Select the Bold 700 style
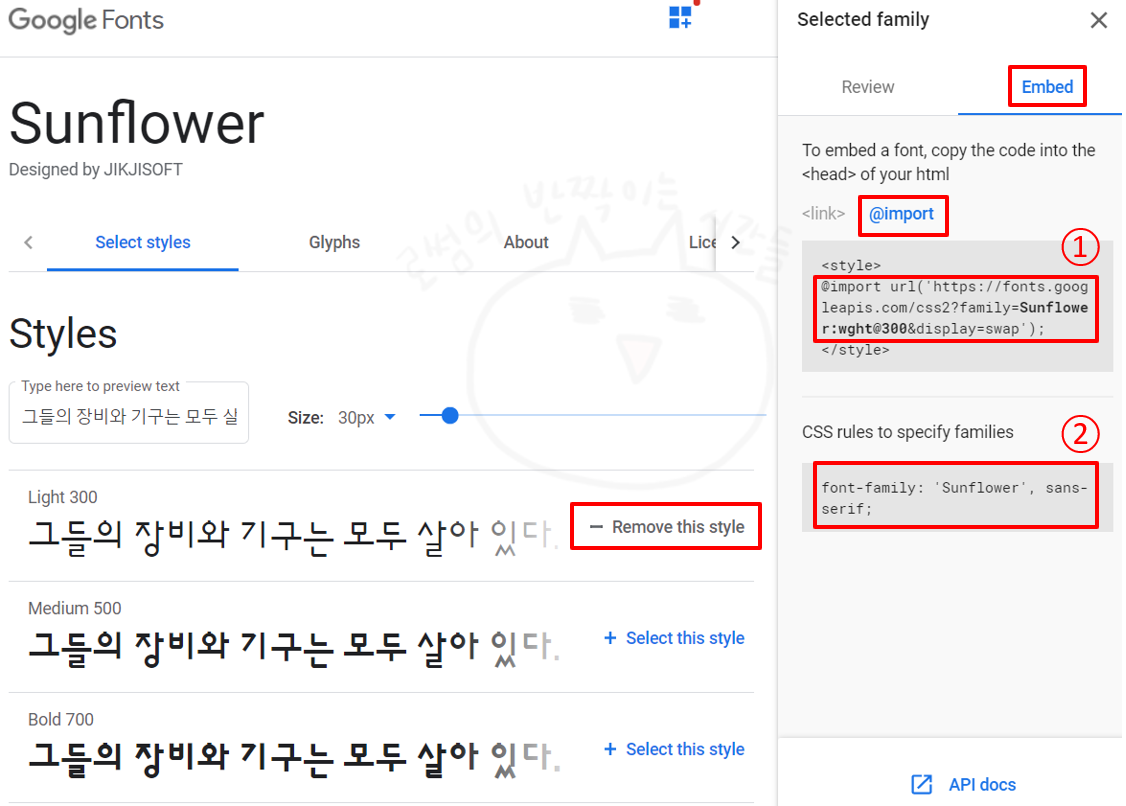This screenshot has height=806, width=1126. 674,749
